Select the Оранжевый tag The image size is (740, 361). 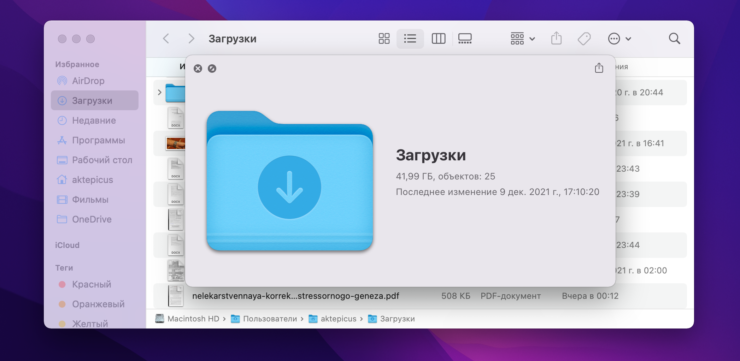pos(94,304)
